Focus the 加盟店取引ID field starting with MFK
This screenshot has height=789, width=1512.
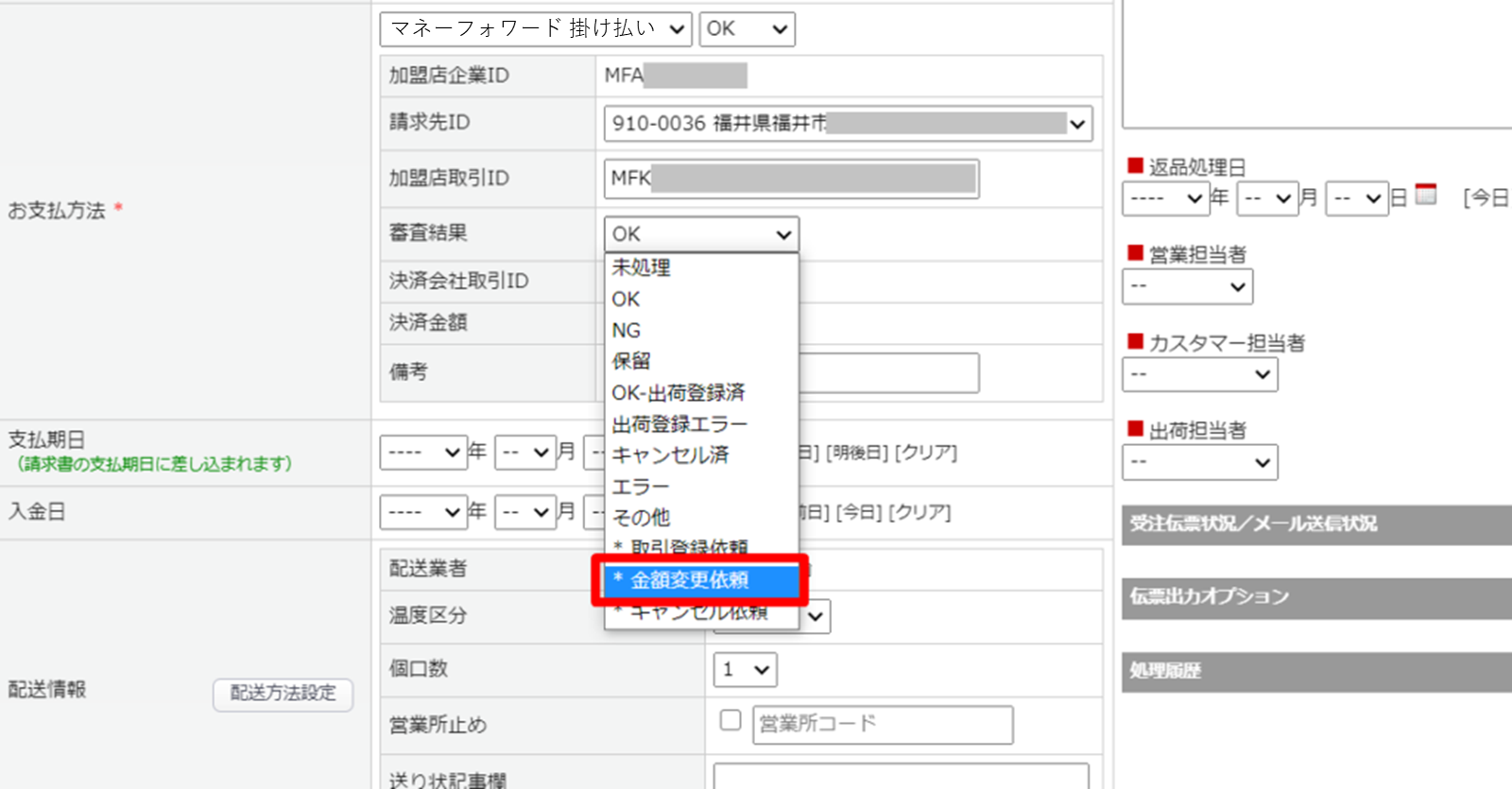click(x=791, y=179)
